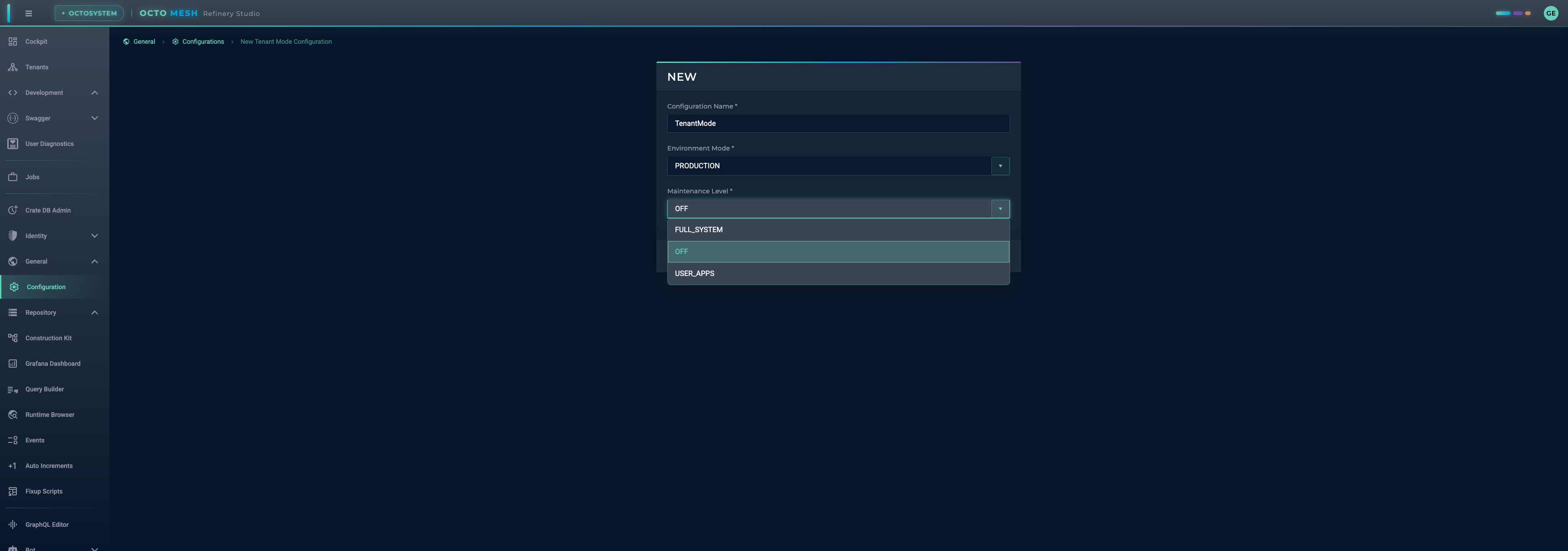Close the Maintenance Level dropdown arrow
This screenshot has height=551, width=1568.
tap(1000, 209)
